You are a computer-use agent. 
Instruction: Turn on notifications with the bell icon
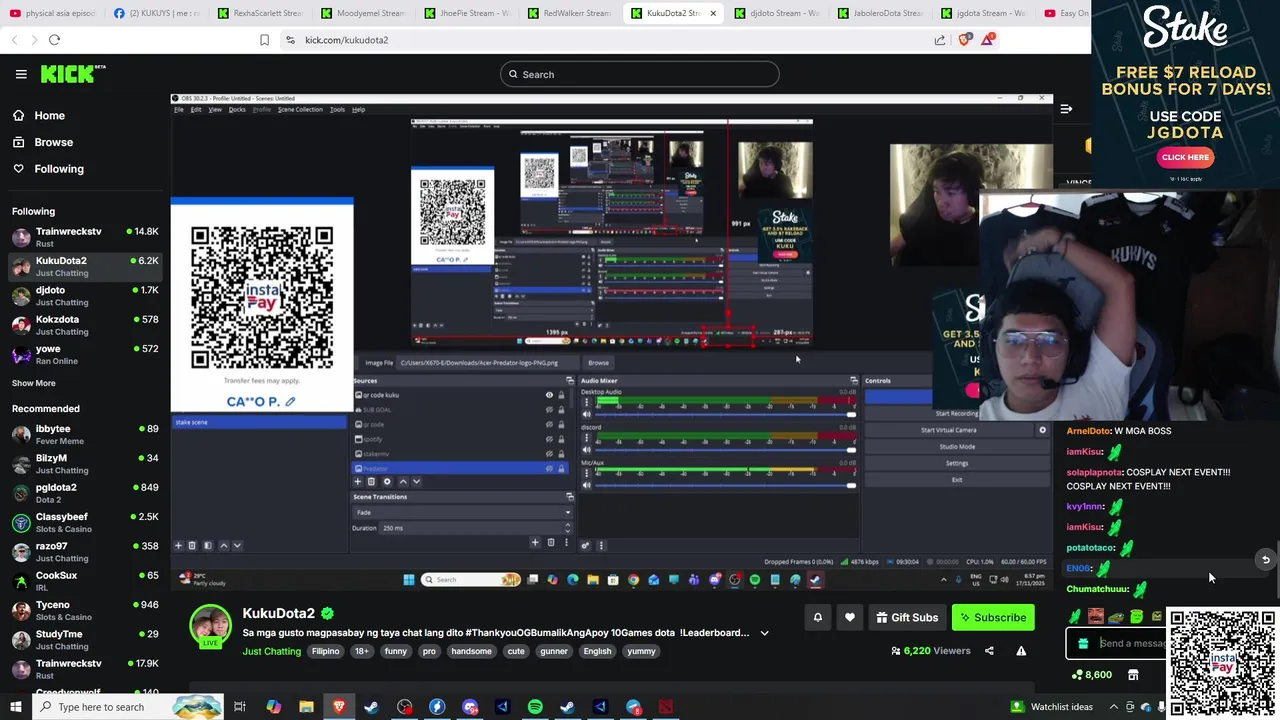click(817, 618)
